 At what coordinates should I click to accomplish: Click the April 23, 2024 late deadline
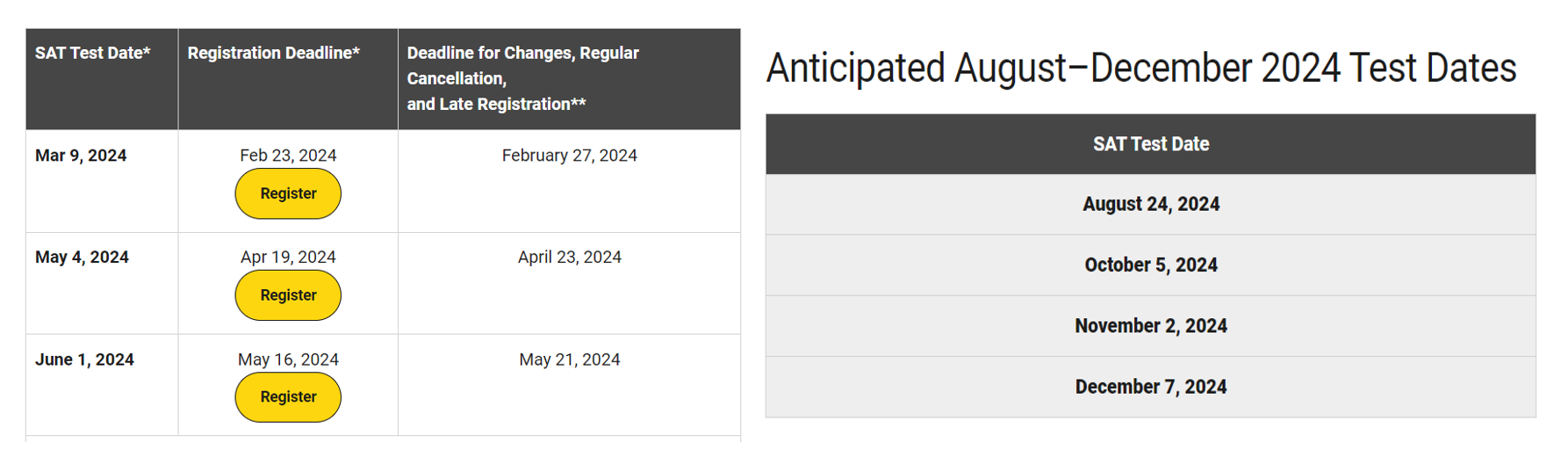point(569,258)
